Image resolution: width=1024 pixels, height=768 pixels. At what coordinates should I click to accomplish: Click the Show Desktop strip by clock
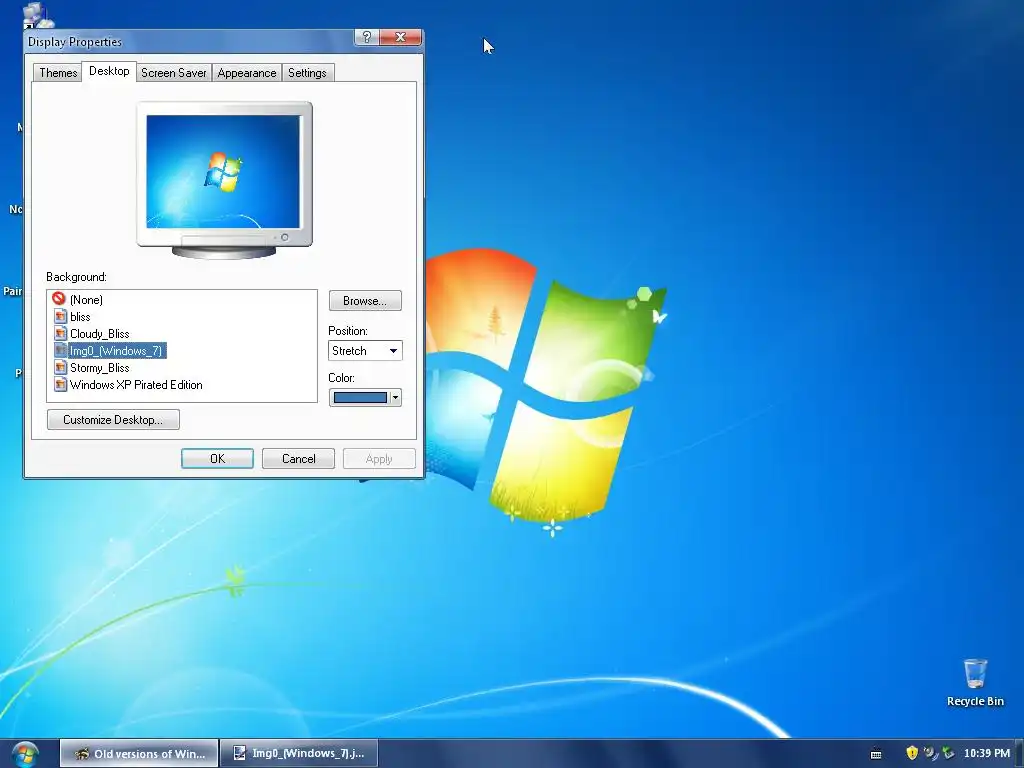[x=1019, y=754]
